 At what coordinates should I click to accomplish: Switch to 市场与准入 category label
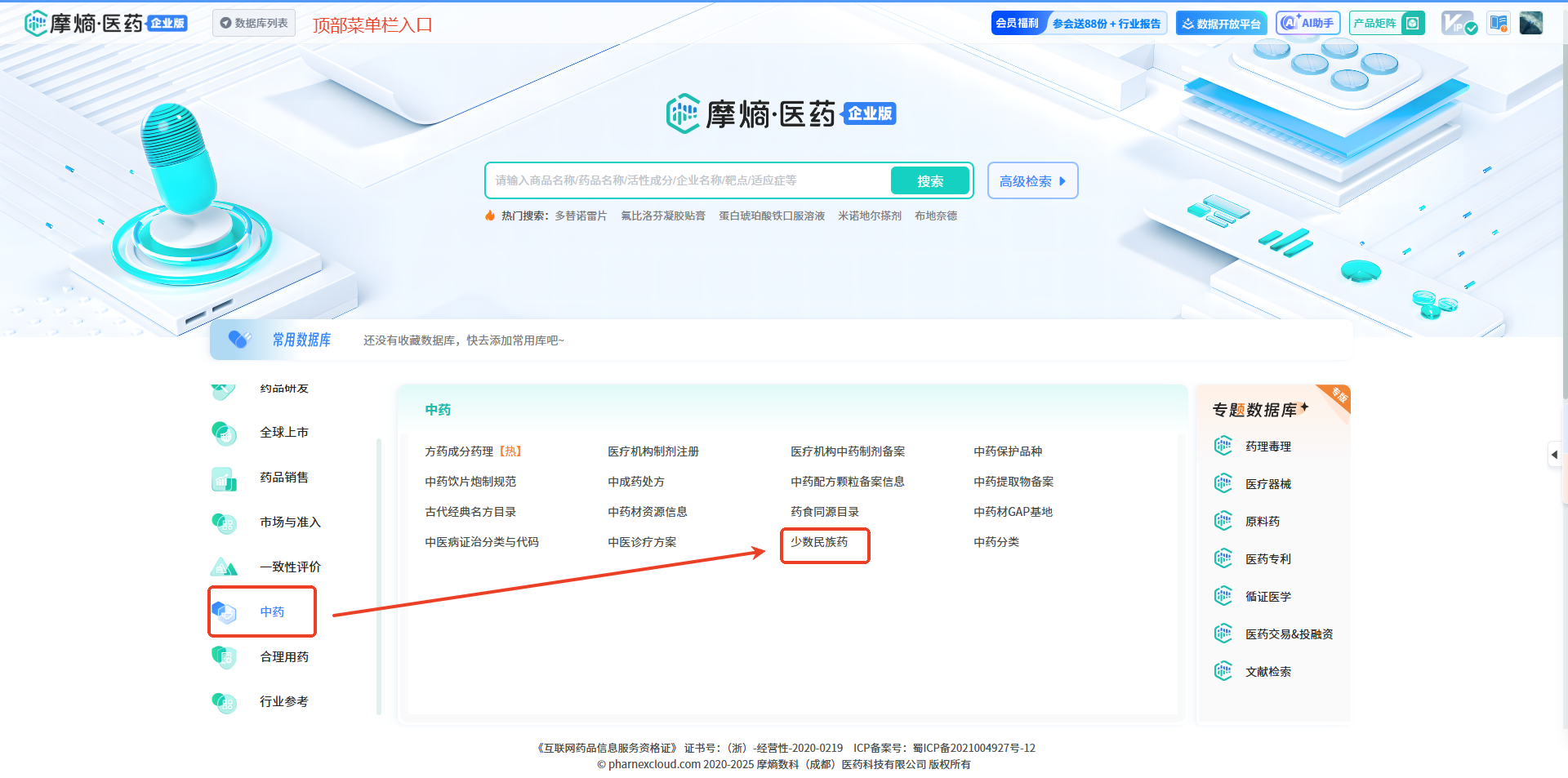coord(290,522)
